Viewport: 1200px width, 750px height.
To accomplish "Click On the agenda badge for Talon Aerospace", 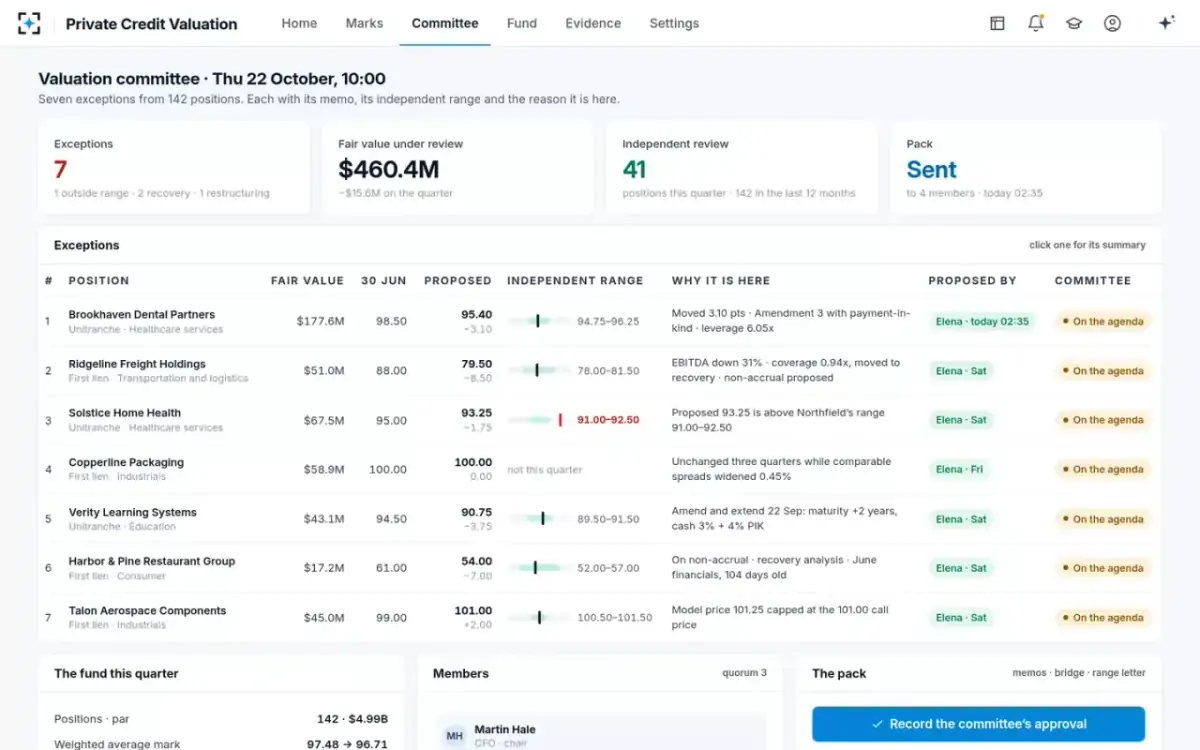I will 1103,618.
